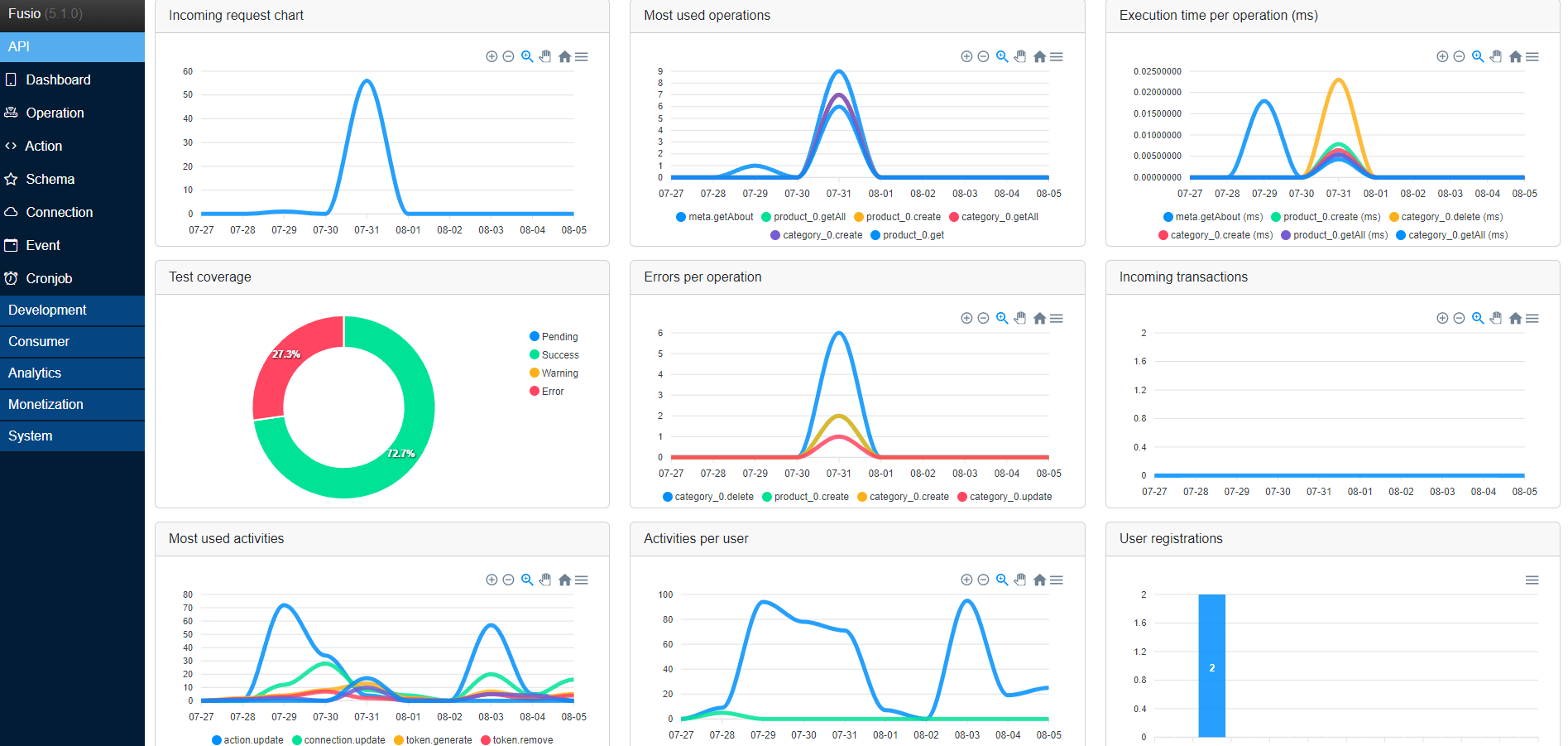
Task: Open menu of Most used activities chart
Action: point(582,580)
